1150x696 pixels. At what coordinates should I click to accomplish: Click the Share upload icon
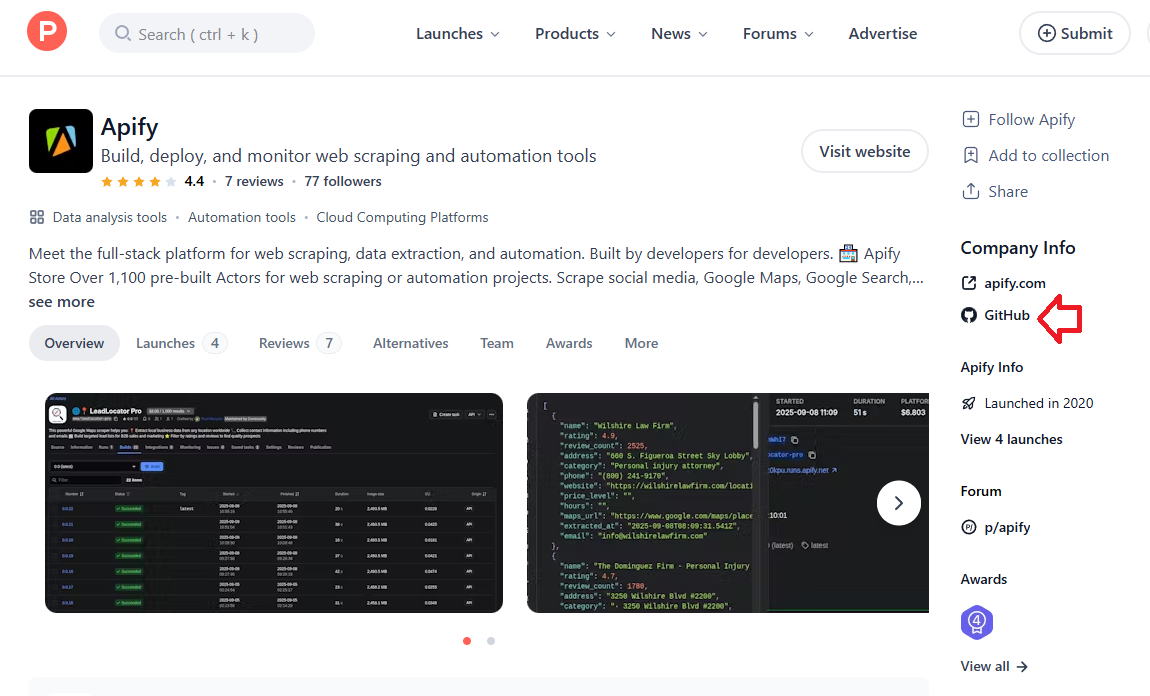[x=970, y=191]
